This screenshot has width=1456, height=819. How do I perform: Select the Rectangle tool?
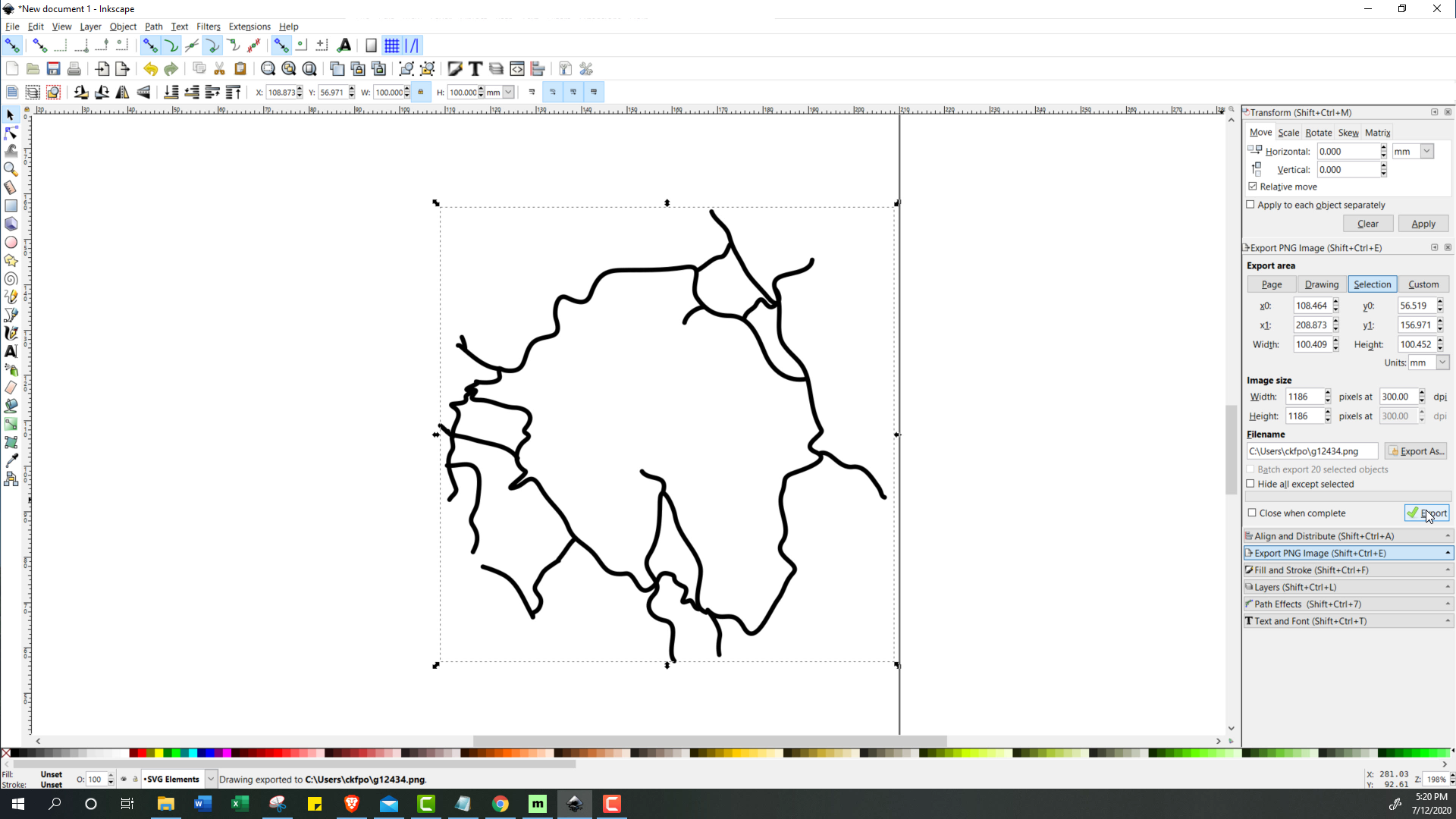[11, 206]
